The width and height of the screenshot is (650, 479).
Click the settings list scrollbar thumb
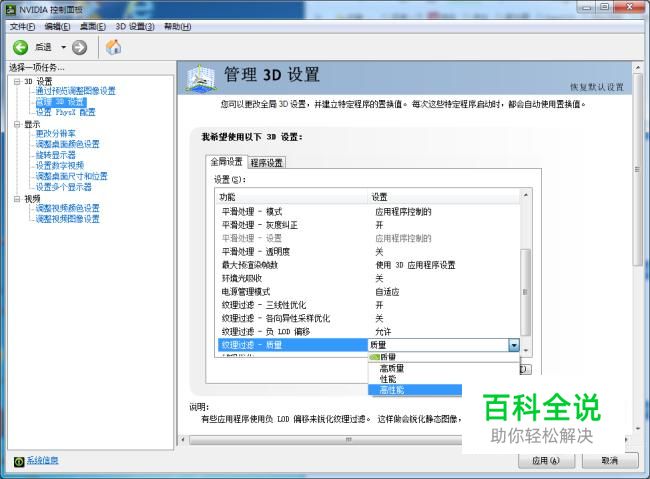pyautogui.click(x=525, y=292)
